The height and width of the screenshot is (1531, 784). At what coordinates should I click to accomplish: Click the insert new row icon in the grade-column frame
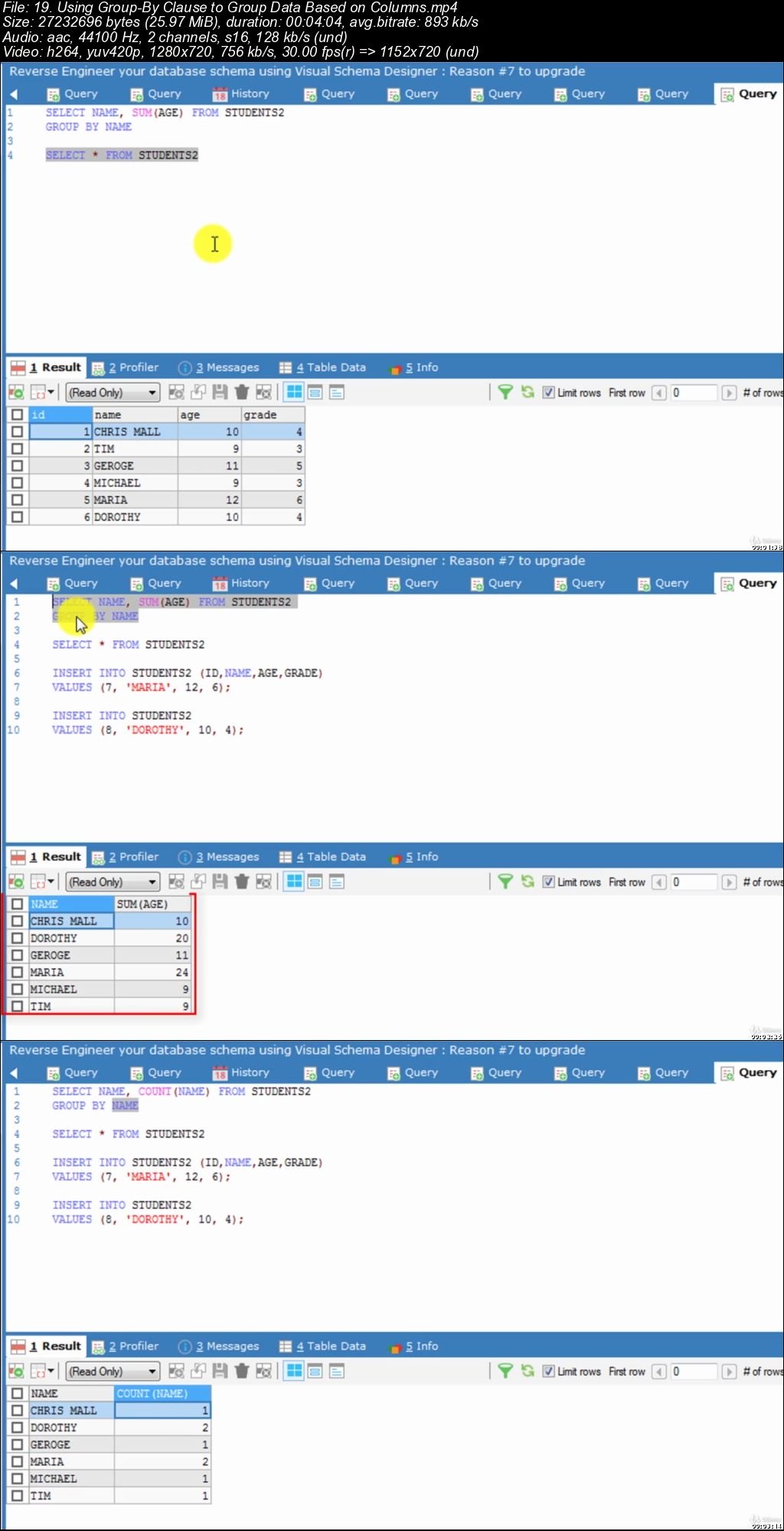pyautogui.click(x=176, y=392)
